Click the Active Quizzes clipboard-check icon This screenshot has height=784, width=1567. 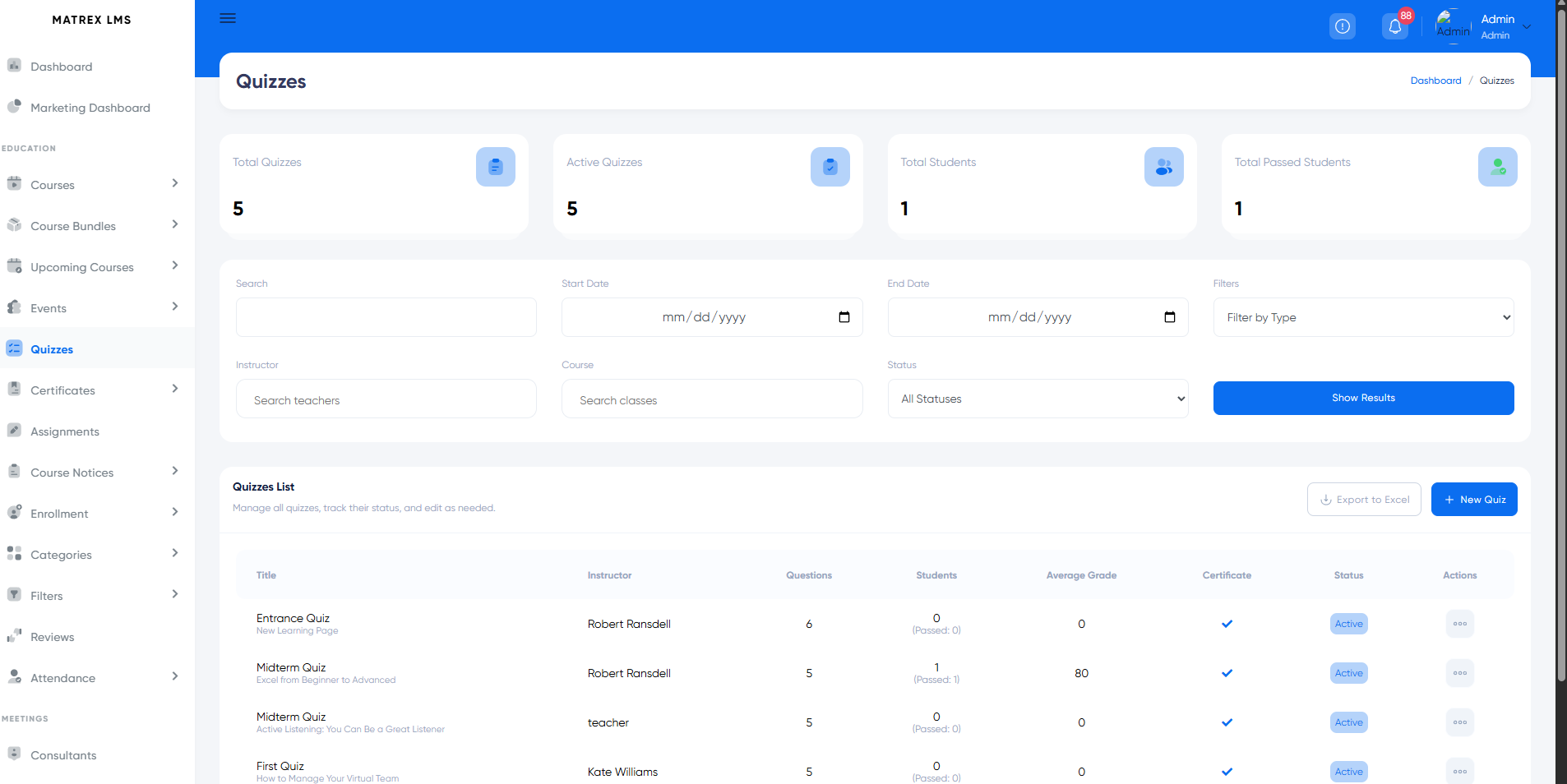[x=830, y=167]
